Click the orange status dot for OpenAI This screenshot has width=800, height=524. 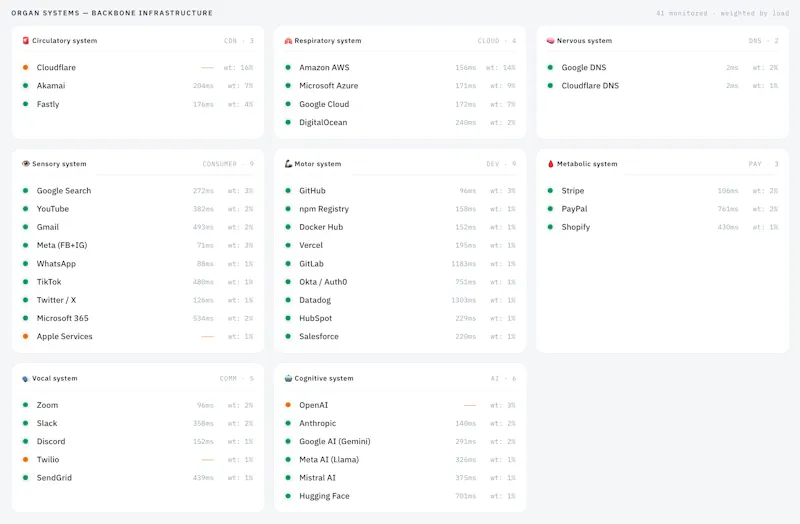pyautogui.click(x=288, y=405)
